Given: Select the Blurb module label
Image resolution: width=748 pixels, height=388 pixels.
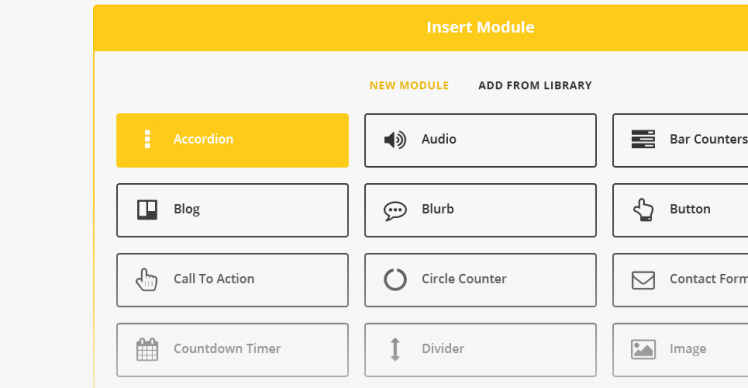Looking at the screenshot, I should 437,209.
